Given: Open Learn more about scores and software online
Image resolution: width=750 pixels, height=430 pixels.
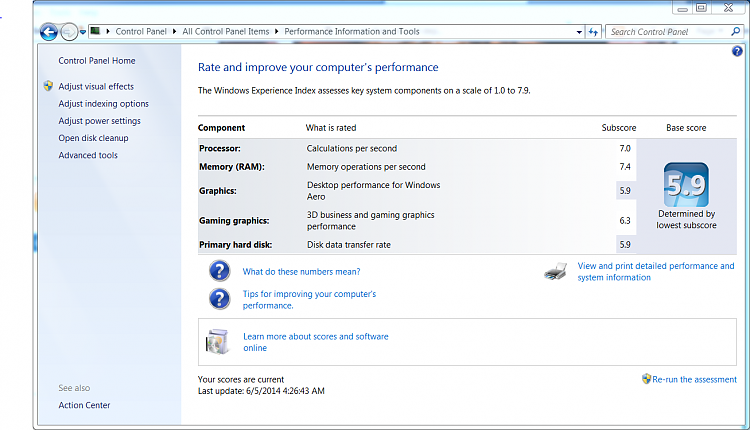Looking at the screenshot, I should click(316, 342).
